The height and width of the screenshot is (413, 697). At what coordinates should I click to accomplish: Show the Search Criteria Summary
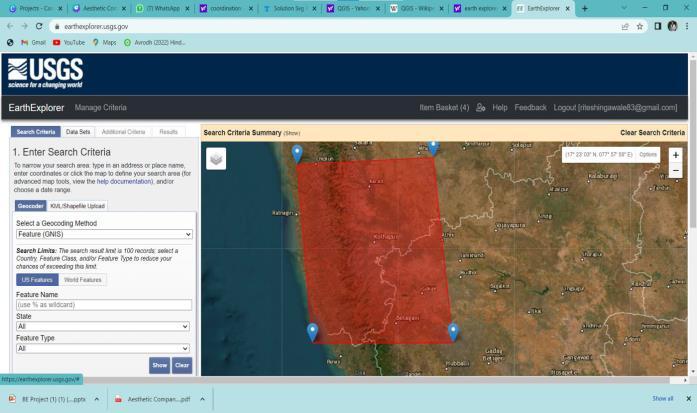click(292, 133)
